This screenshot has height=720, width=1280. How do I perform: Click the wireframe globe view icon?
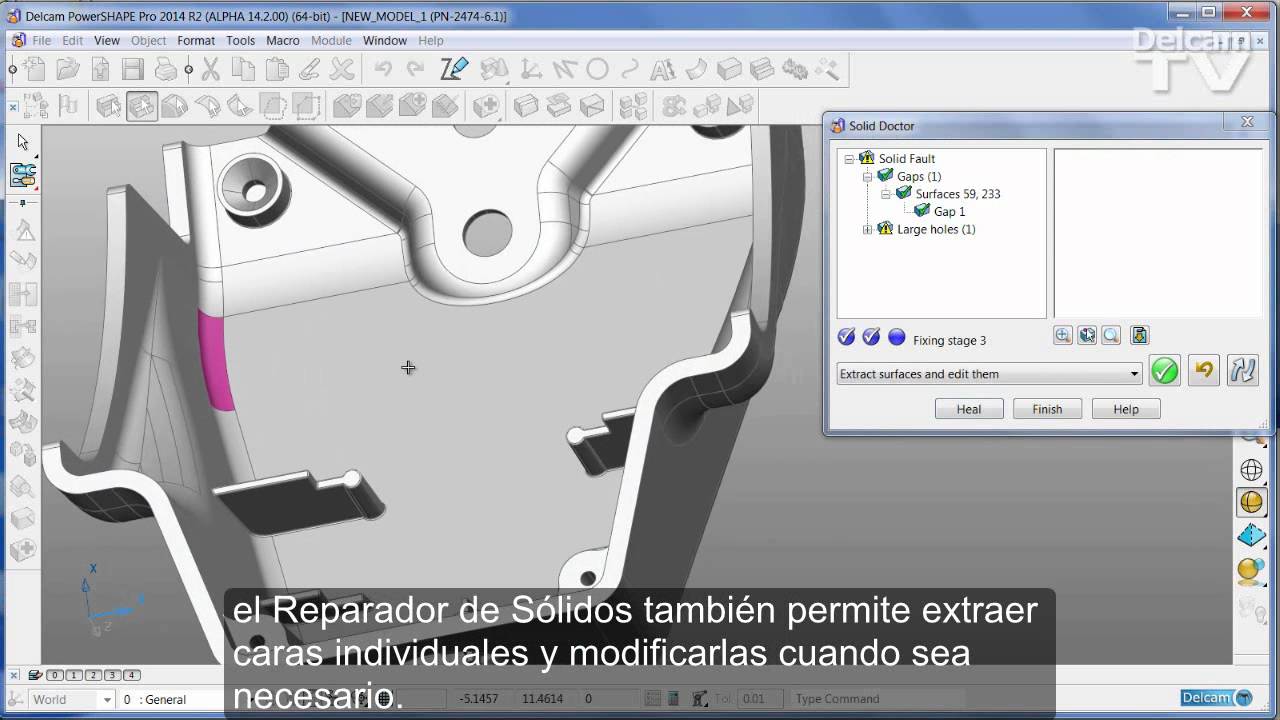pyautogui.click(x=1251, y=470)
